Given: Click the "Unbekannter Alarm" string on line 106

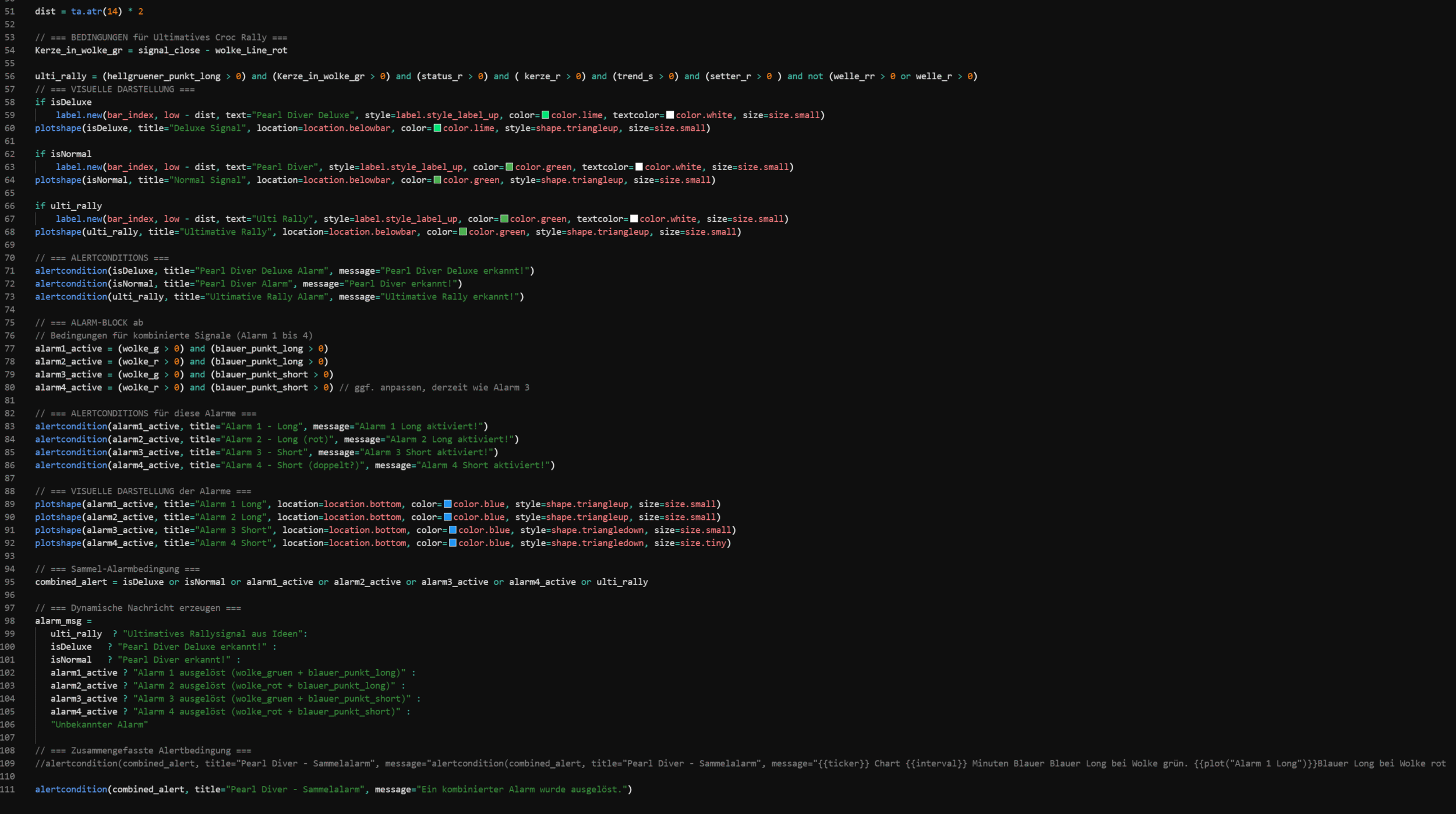Looking at the screenshot, I should click(99, 725).
